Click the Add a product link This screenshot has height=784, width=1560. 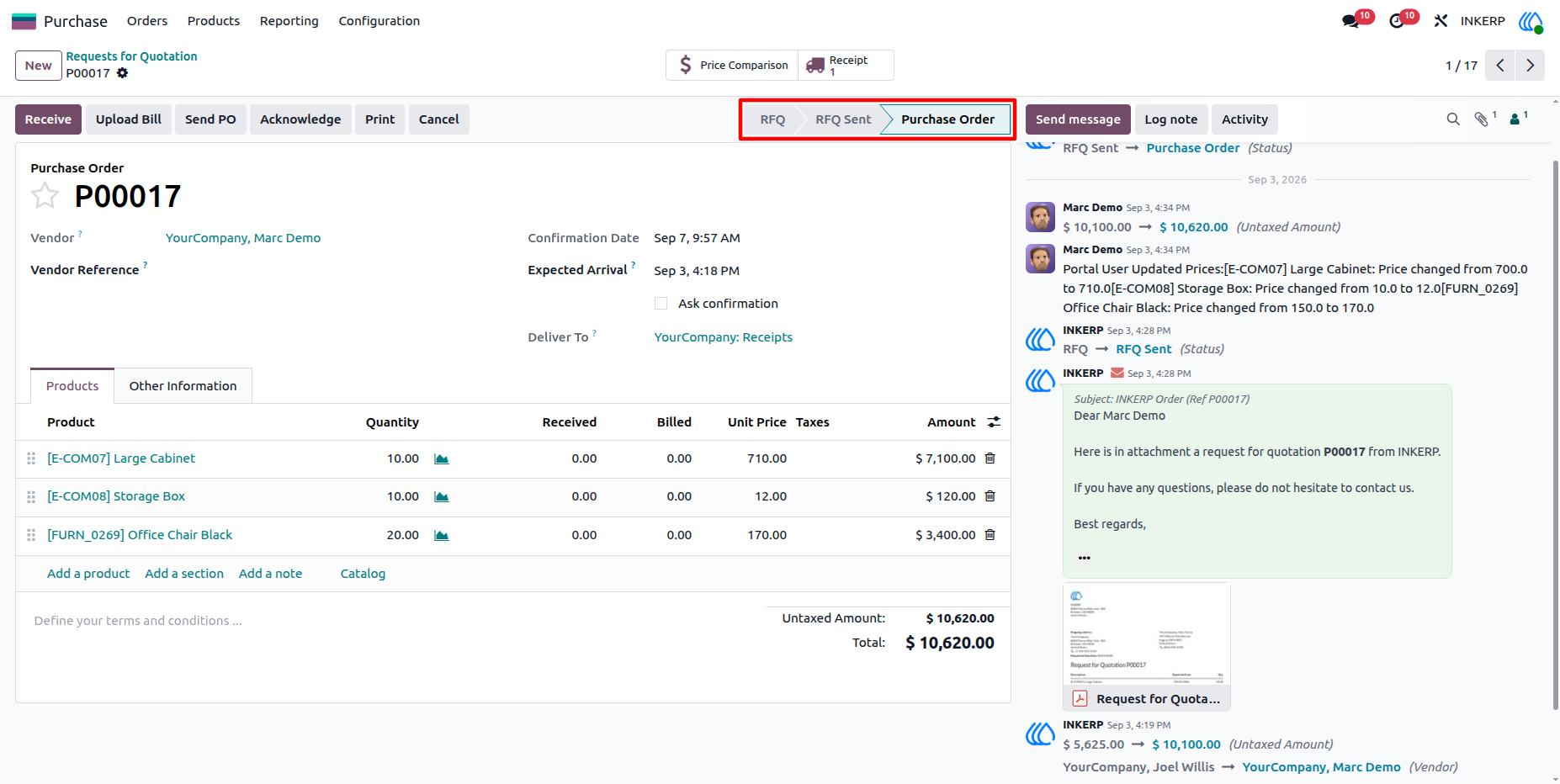pos(88,574)
